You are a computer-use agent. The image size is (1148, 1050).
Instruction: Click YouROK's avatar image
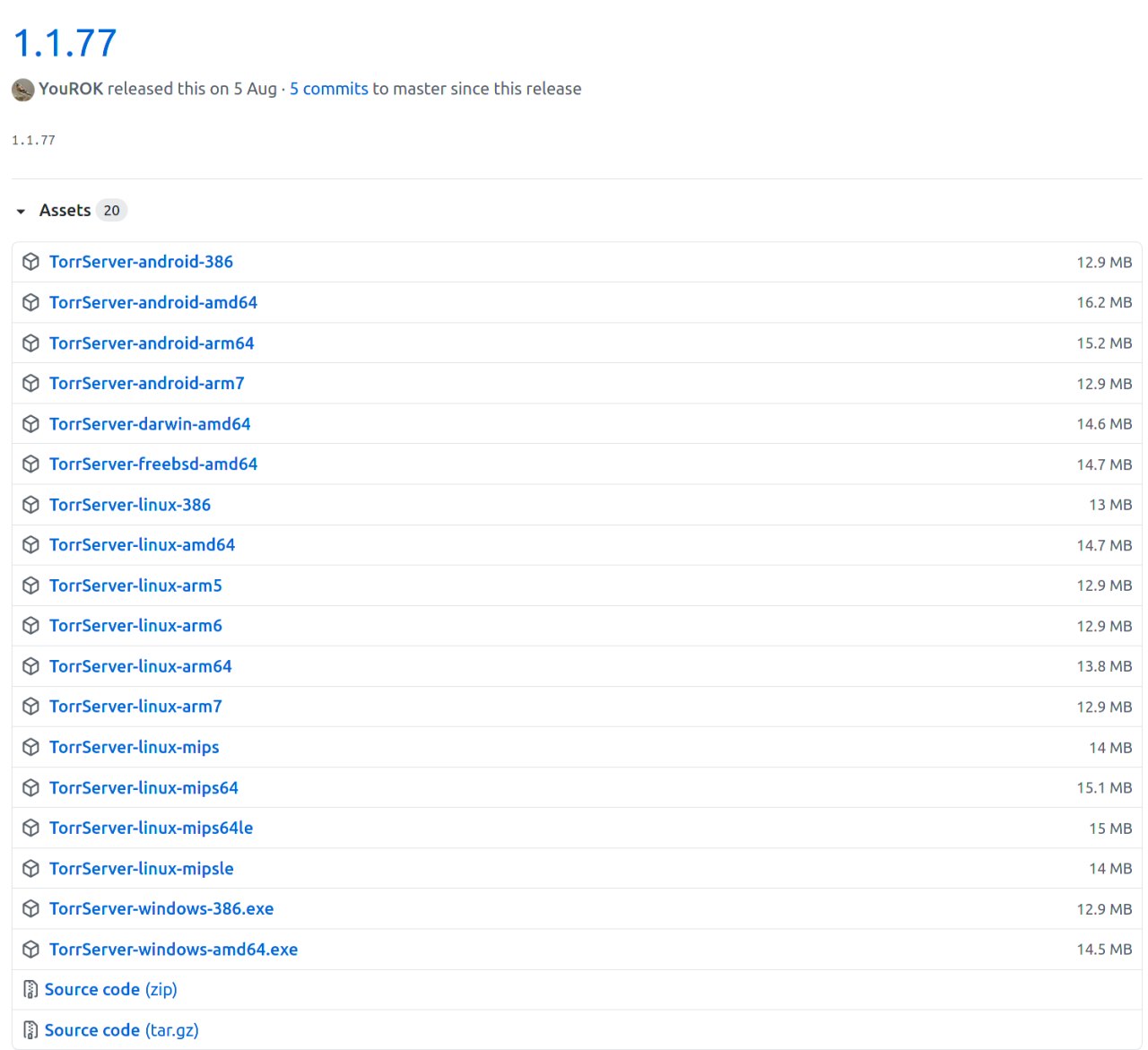[23, 90]
